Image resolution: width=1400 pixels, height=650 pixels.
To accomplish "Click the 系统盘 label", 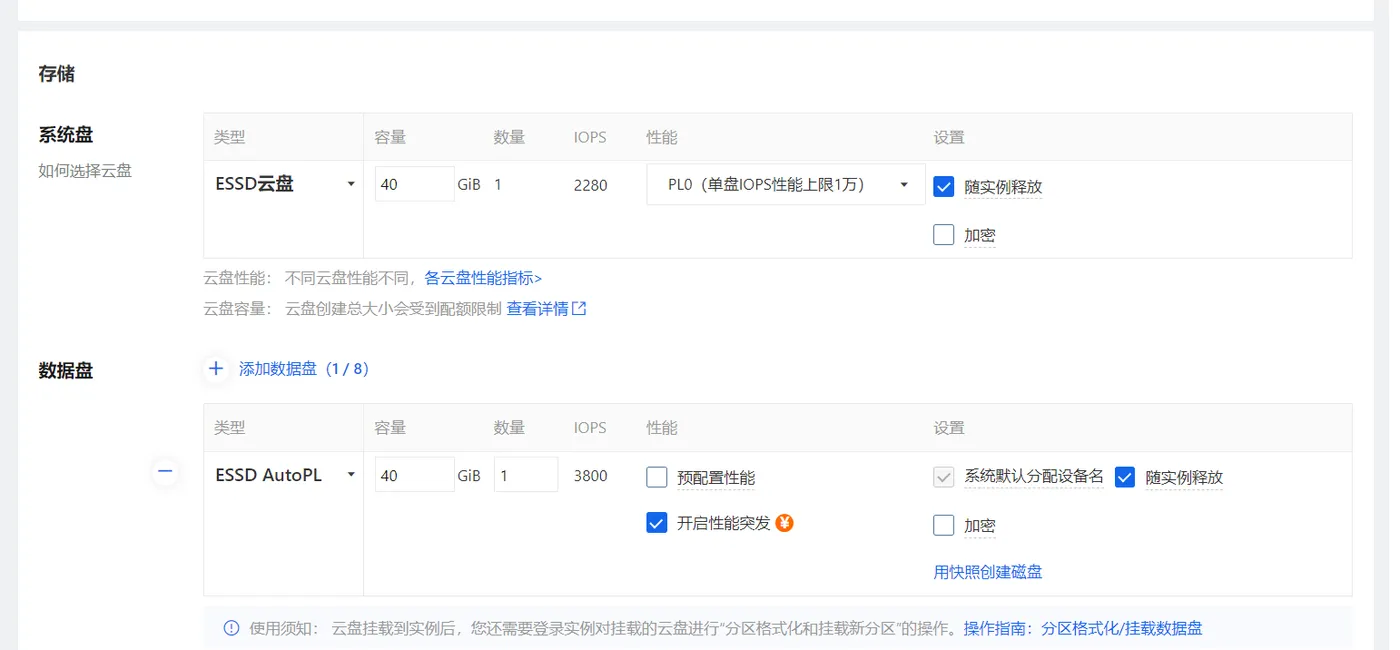I will [66, 135].
